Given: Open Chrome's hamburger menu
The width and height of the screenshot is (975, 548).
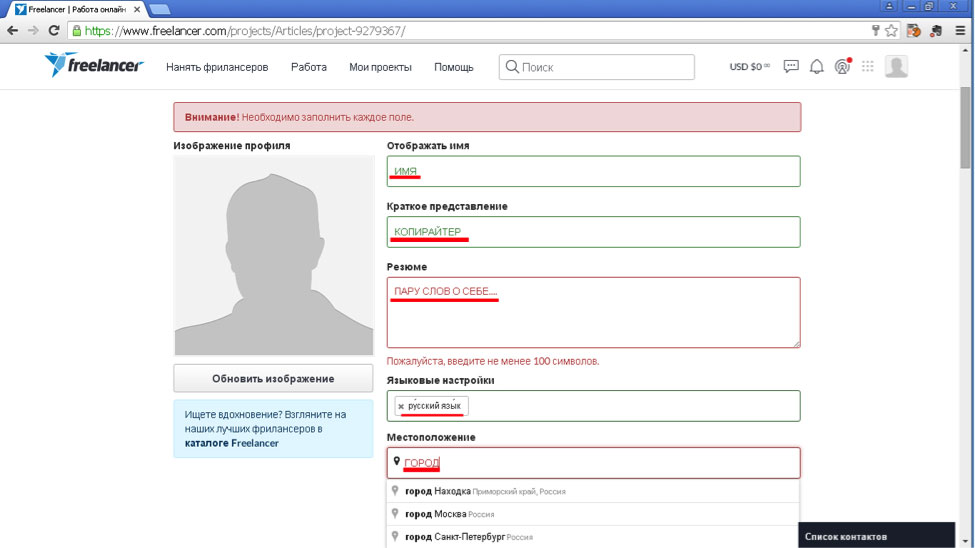Looking at the screenshot, I should pyautogui.click(x=960, y=30).
